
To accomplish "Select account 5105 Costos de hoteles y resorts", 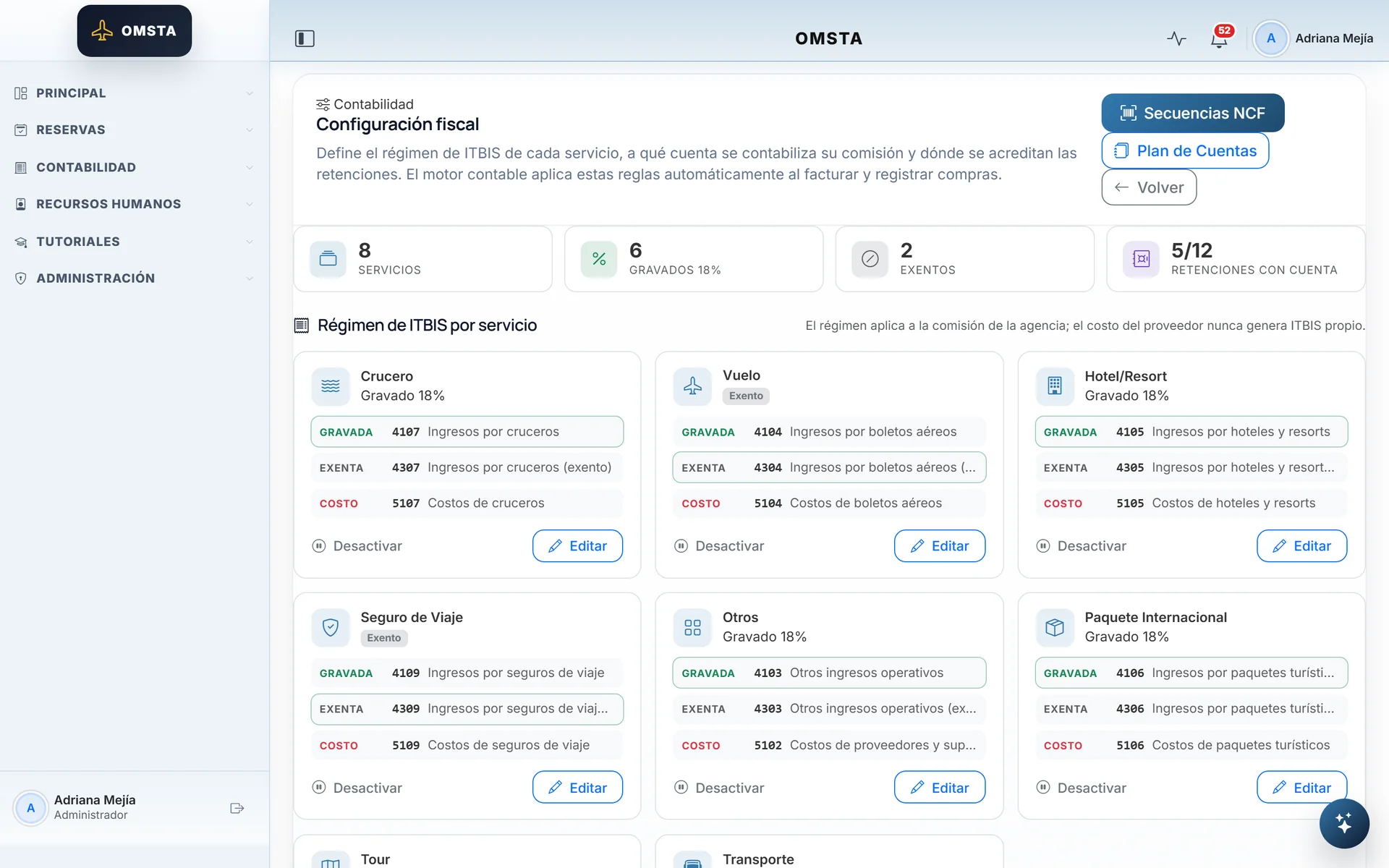I will click(x=1192, y=503).
